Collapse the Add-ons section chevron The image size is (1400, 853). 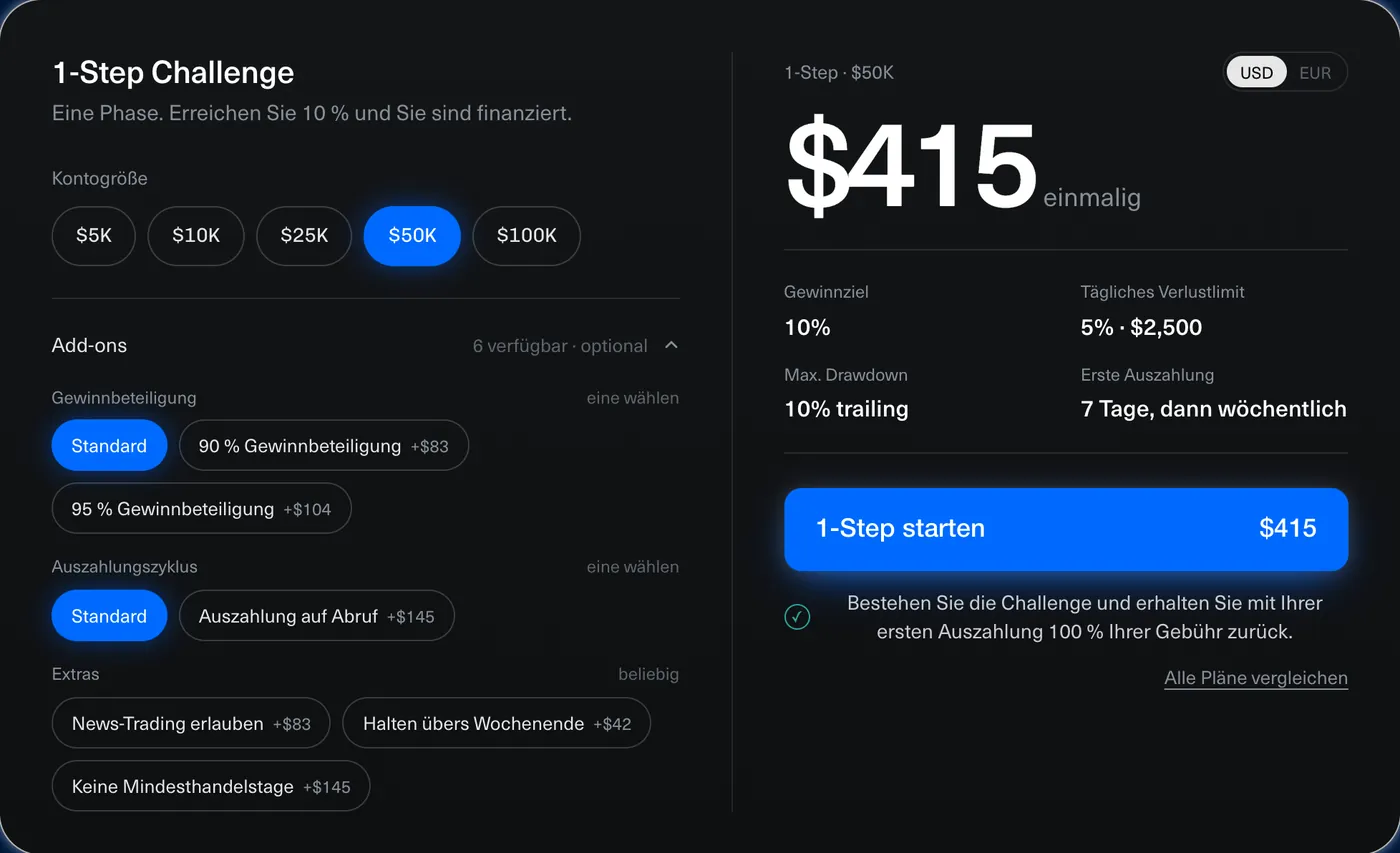(671, 345)
